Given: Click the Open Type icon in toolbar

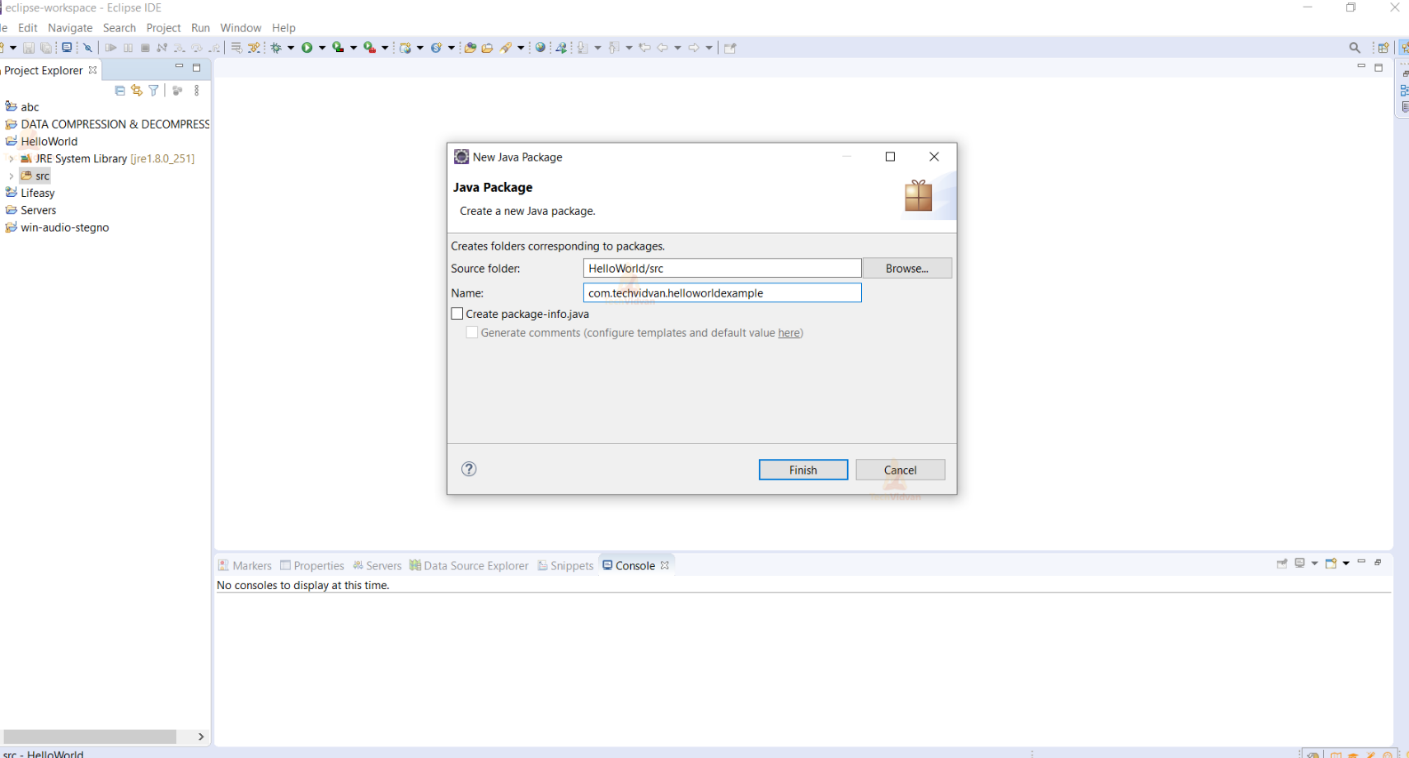Looking at the screenshot, I should [x=470, y=48].
